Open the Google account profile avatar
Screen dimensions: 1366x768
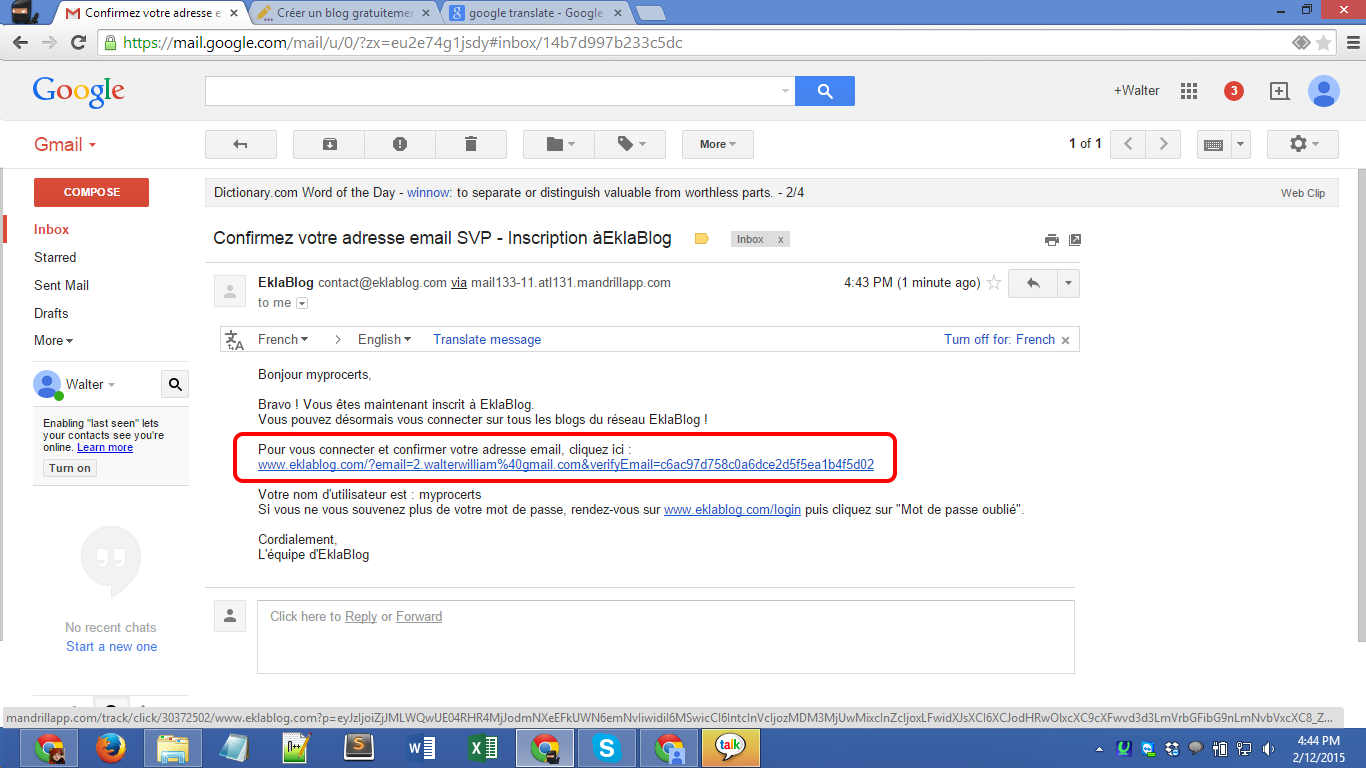click(x=1324, y=91)
